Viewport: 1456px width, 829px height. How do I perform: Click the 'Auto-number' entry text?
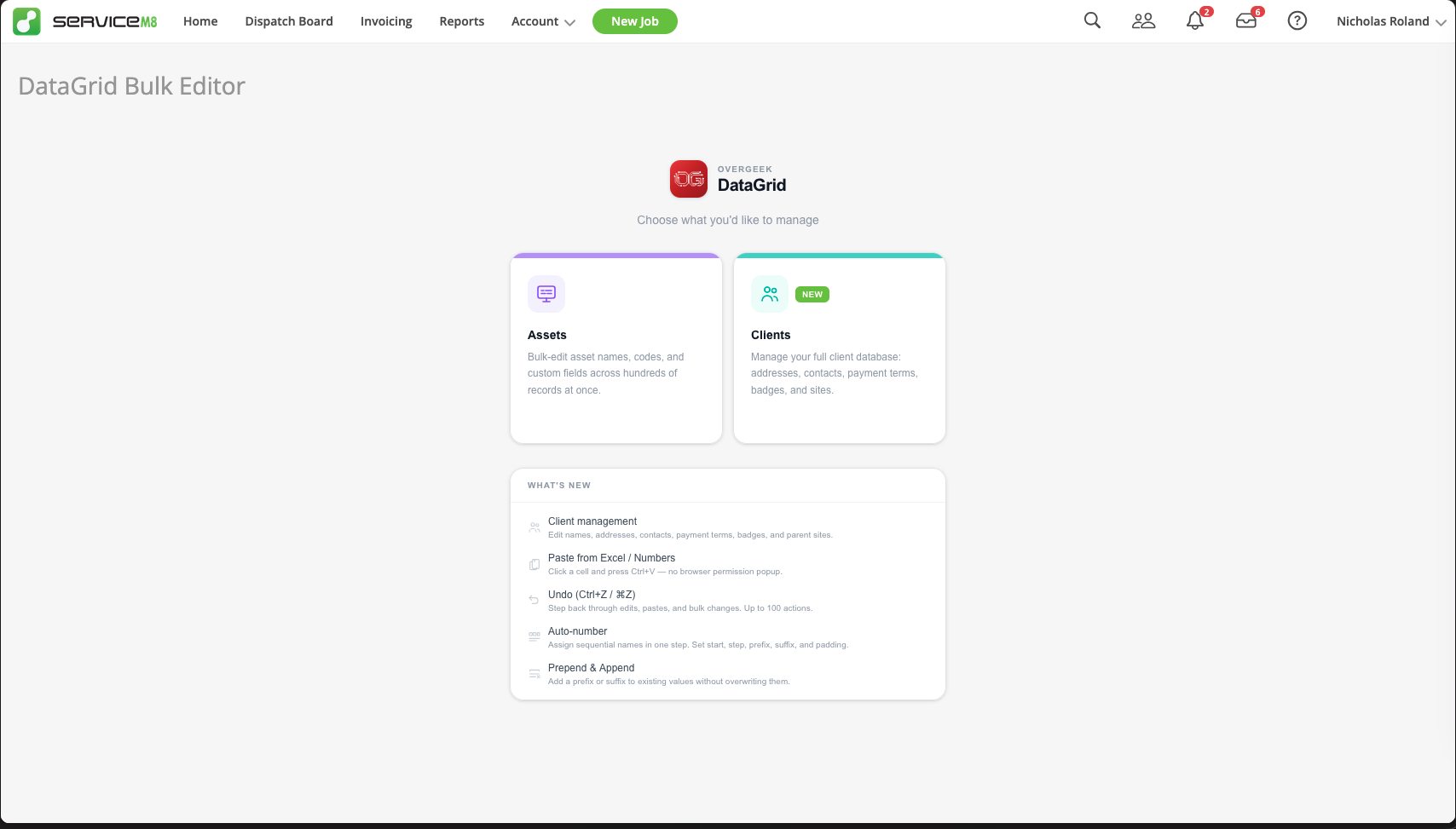[577, 631]
